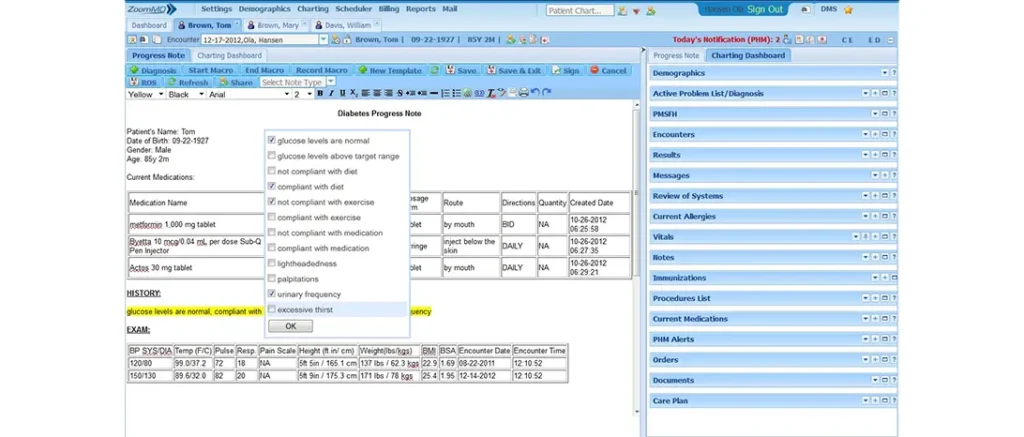Insert horizontal rule into the note
This screenshot has width=1024, height=437.
point(434,93)
